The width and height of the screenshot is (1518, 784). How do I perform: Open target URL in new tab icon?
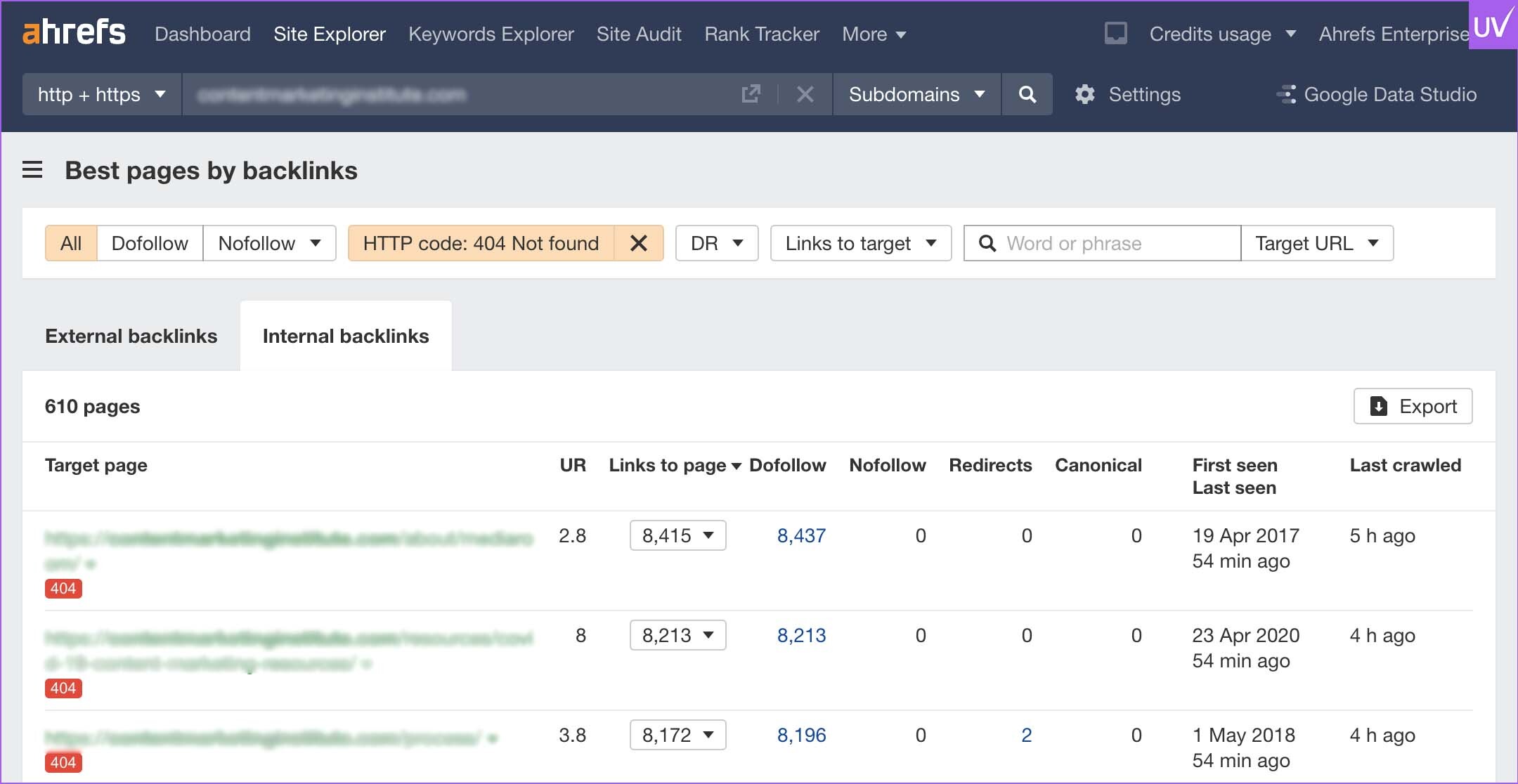tap(751, 94)
